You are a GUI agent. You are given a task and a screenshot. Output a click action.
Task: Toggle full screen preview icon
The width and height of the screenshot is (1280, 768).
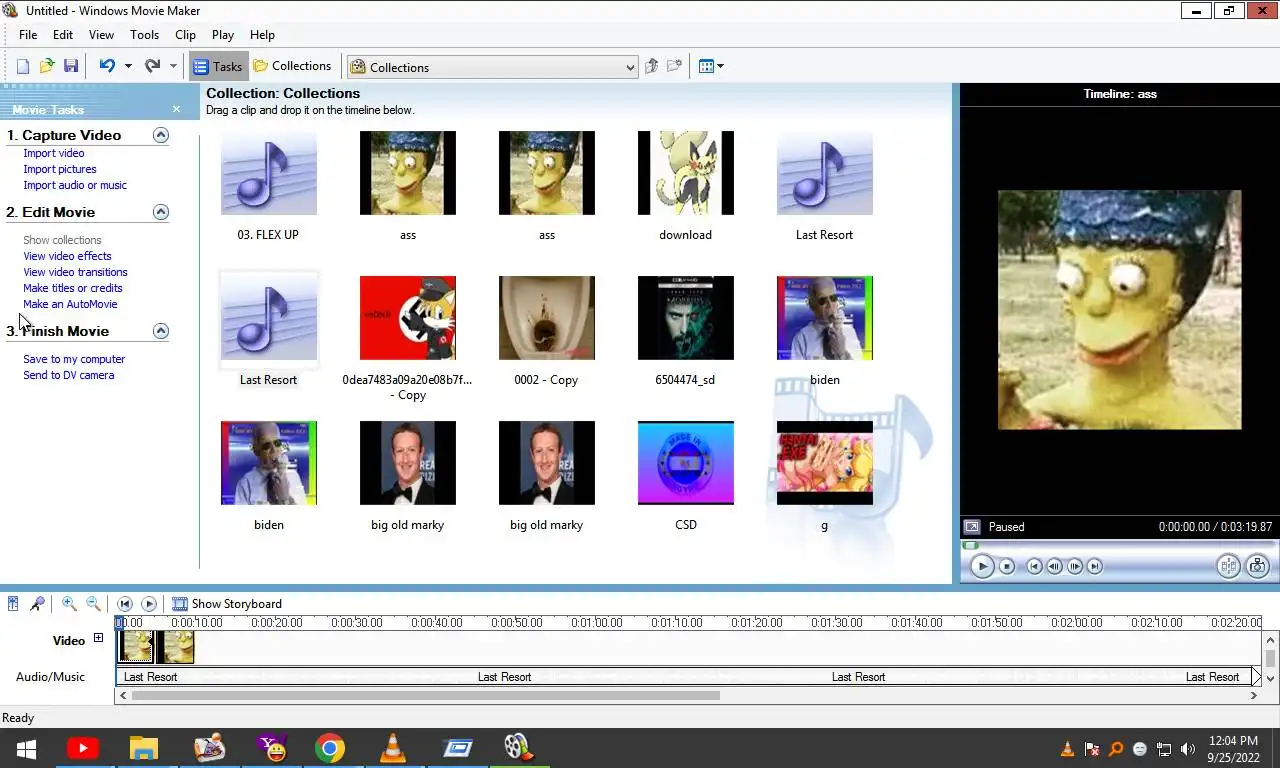[x=971, y=526]
